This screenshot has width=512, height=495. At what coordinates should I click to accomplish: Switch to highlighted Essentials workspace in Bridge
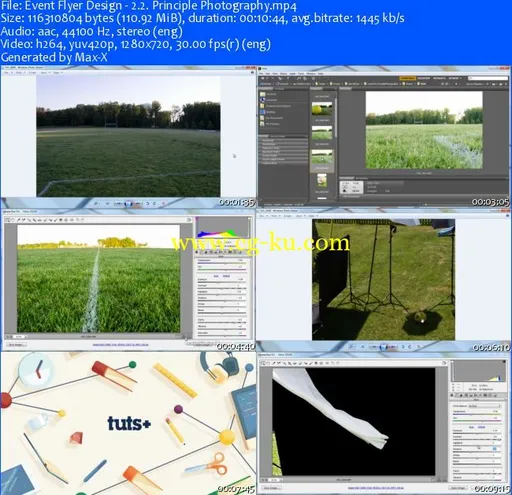(x=407, y=78)
